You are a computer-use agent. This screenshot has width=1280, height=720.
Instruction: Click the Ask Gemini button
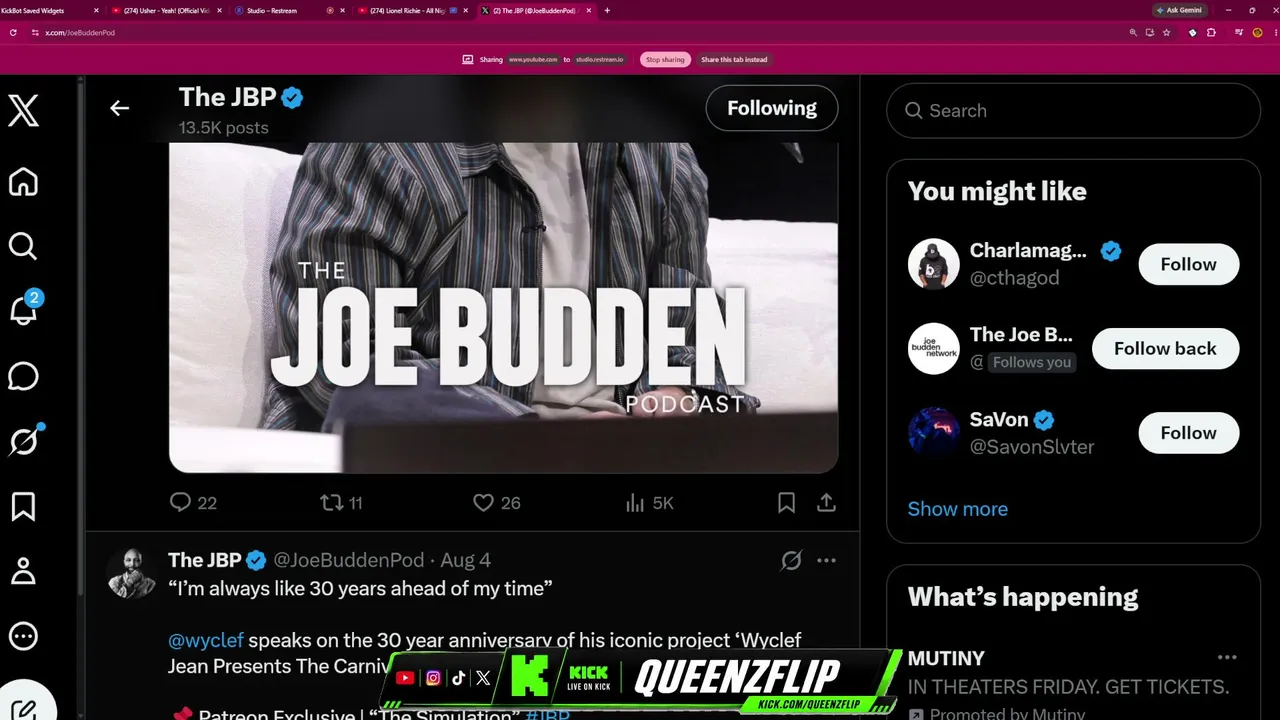click(x=1179, y=10)
